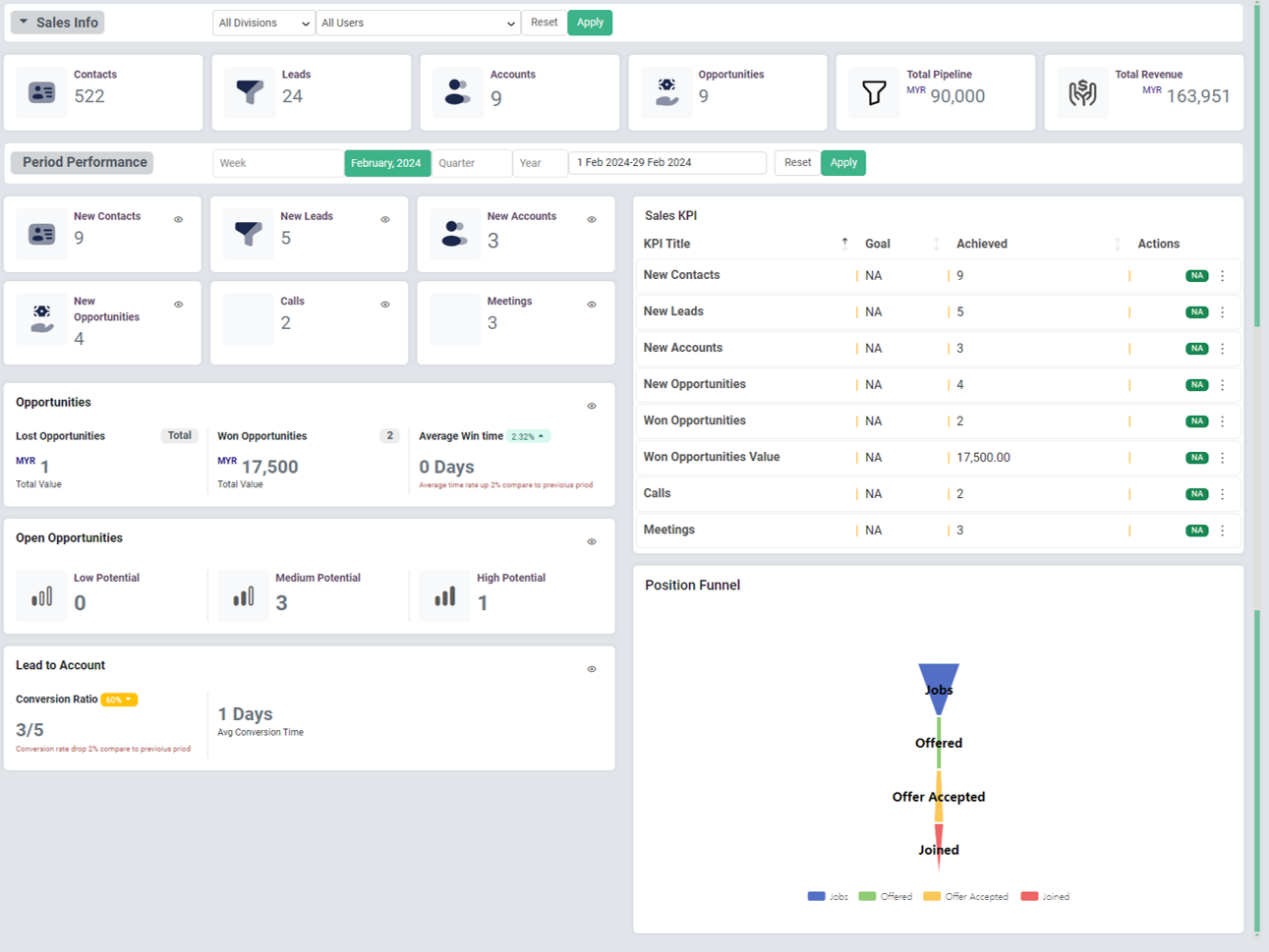Open the New Contacts row actions menu

pyautogui.click(x=1223, y=276)
